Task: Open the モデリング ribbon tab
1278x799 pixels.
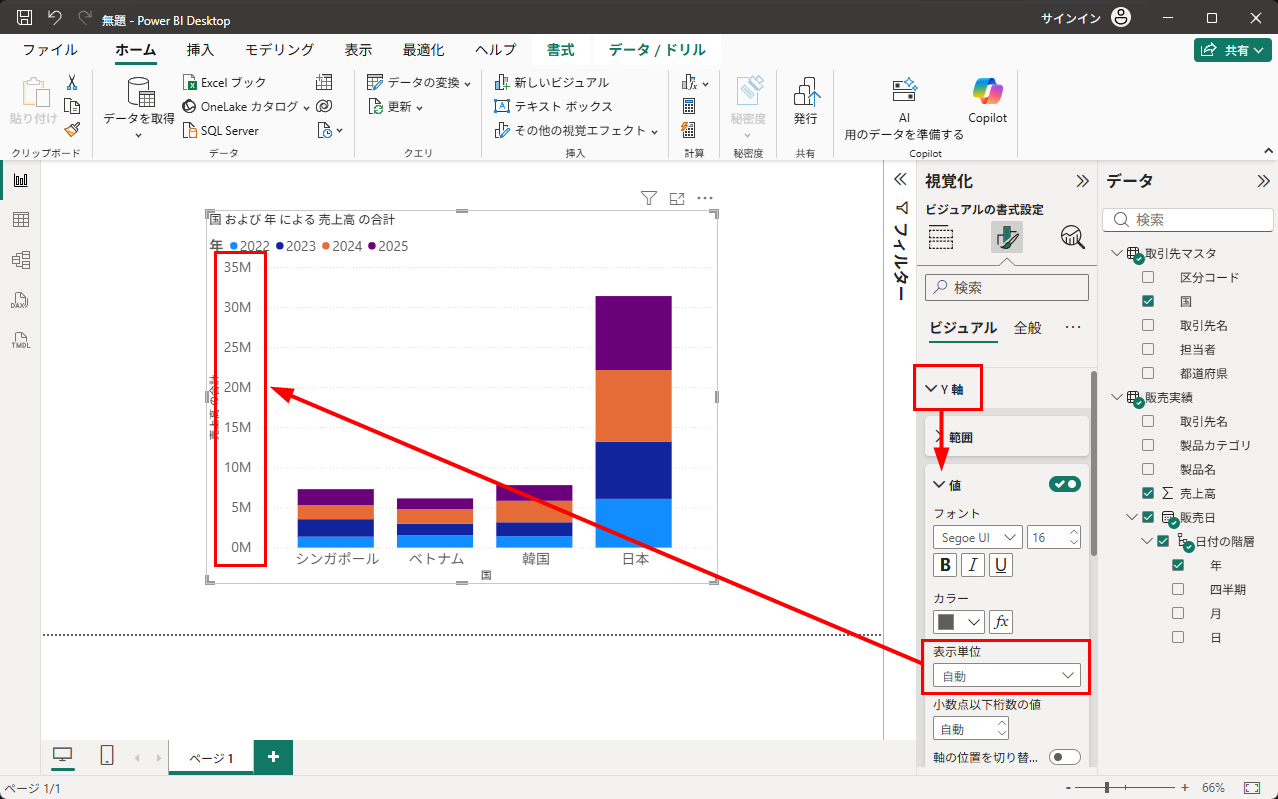Action: [x=280, y=49]
